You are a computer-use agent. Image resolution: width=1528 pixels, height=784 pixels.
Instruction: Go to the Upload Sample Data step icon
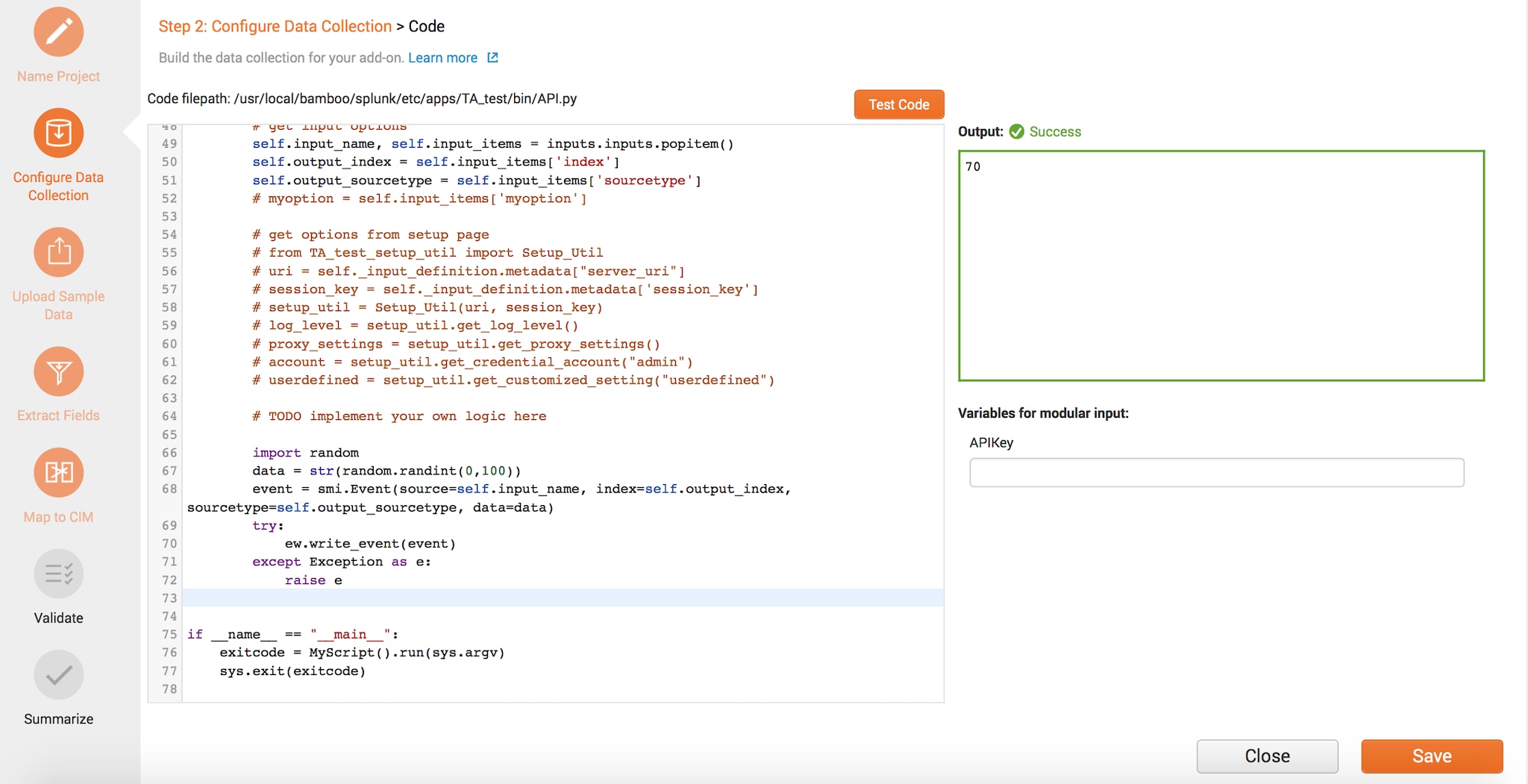[58, 252]
